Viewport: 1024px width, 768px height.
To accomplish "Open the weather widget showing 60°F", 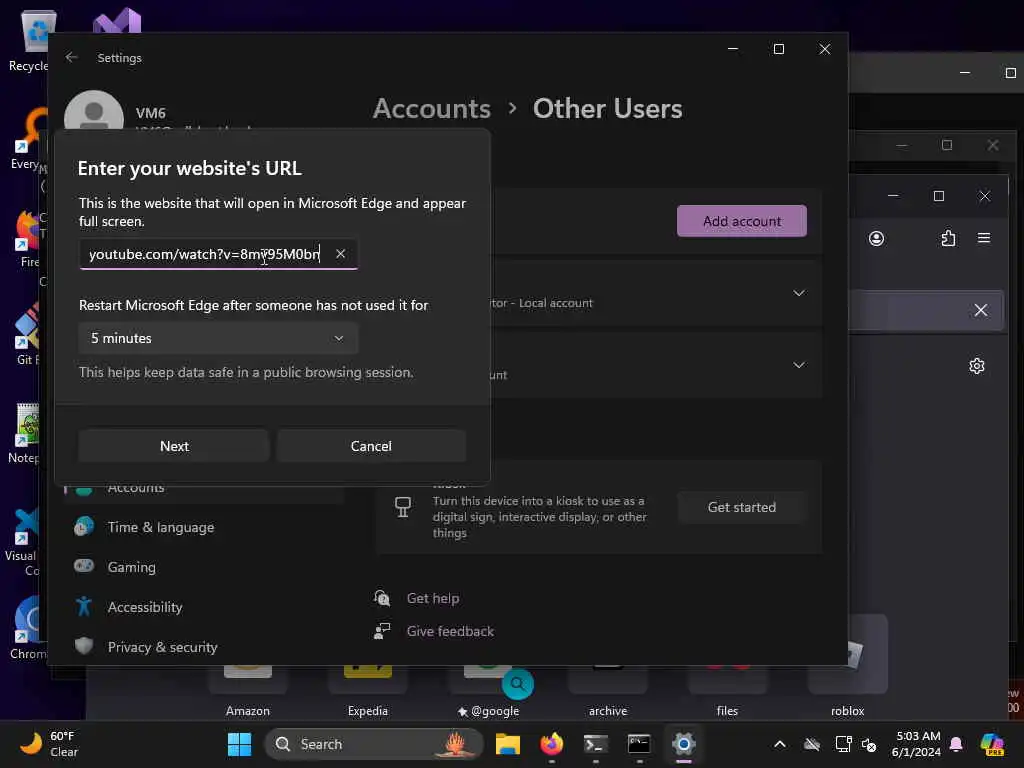I will [49, 744].
